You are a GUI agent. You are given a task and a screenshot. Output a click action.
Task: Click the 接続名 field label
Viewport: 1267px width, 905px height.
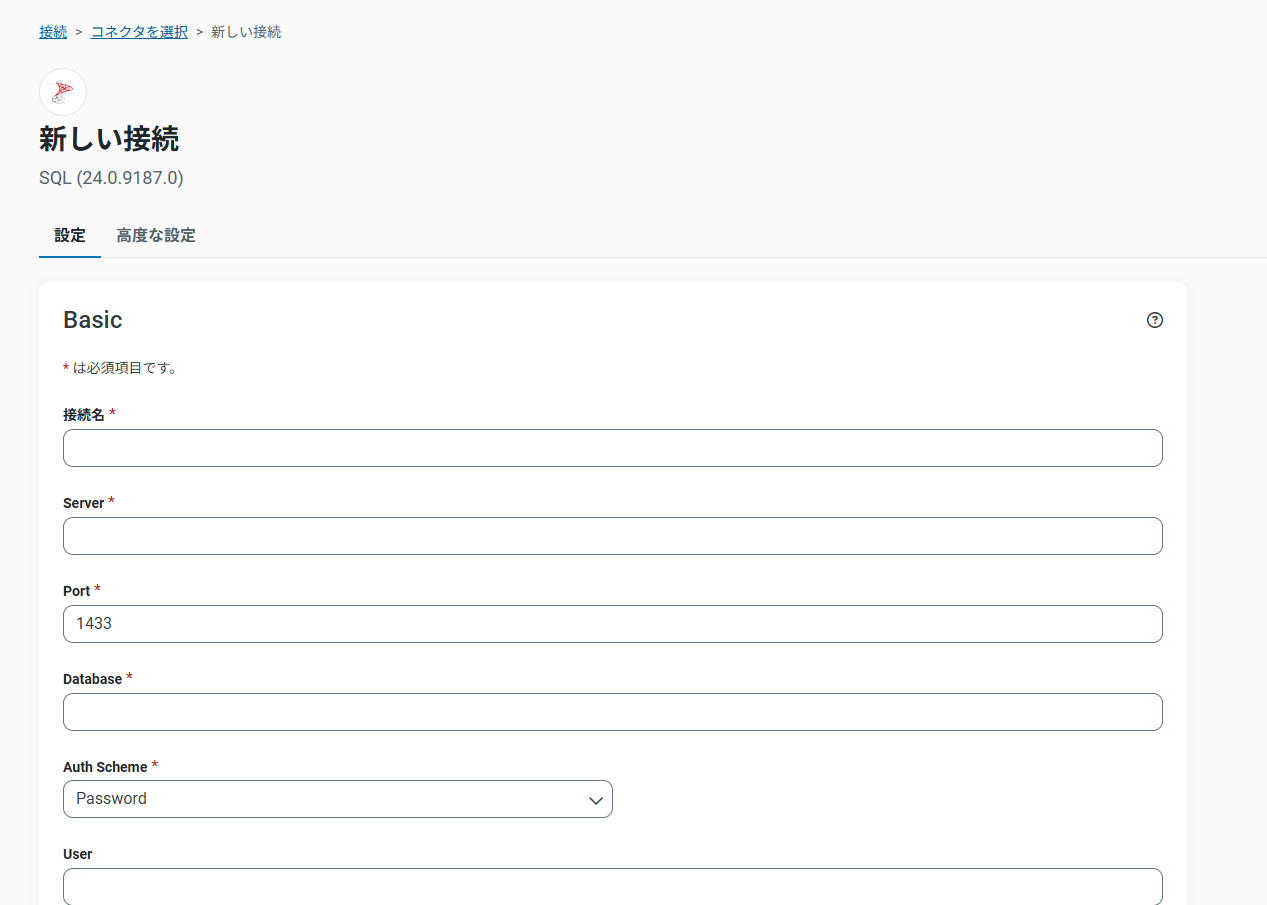point(84,415)
